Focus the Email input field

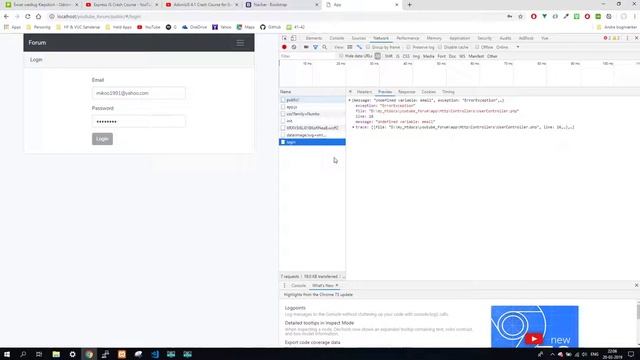click(x=138, y=93)
